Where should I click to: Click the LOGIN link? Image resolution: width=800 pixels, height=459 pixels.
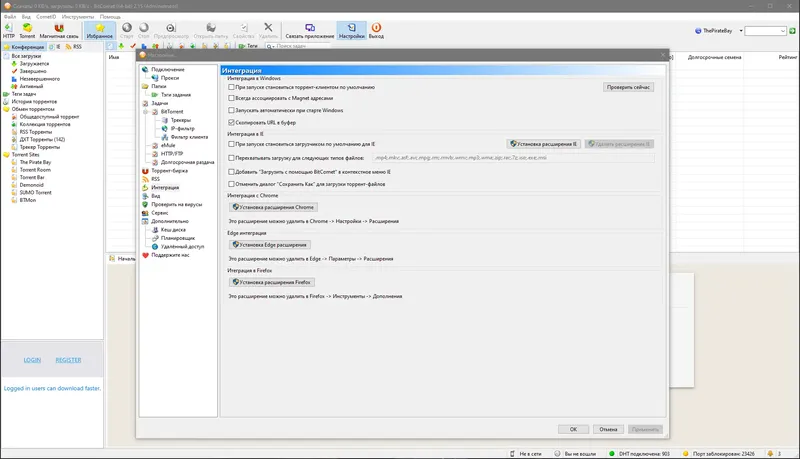point(32,360)
